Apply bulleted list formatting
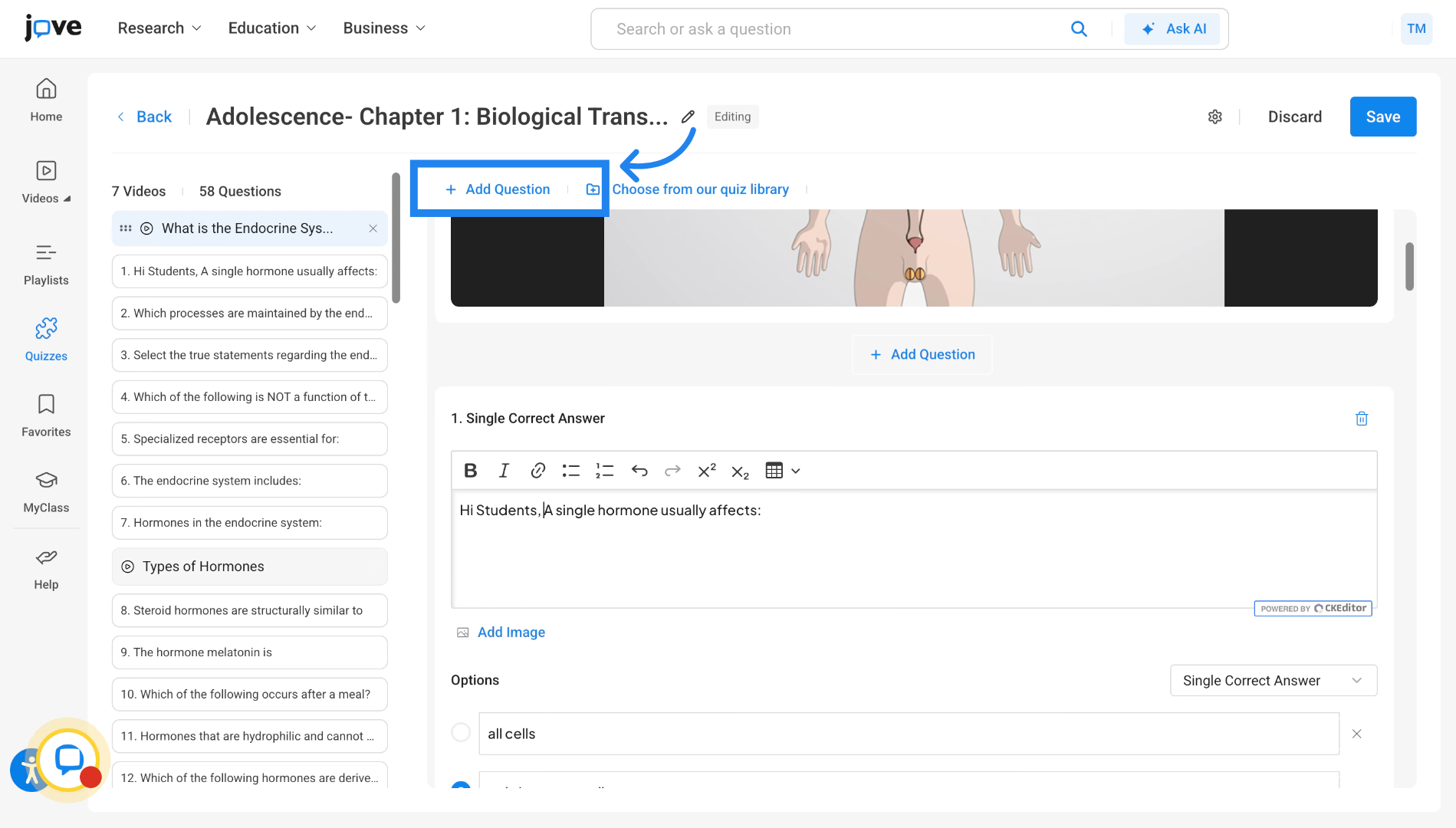This screenshot has height=828, width=1456. [x=570, y=471]
